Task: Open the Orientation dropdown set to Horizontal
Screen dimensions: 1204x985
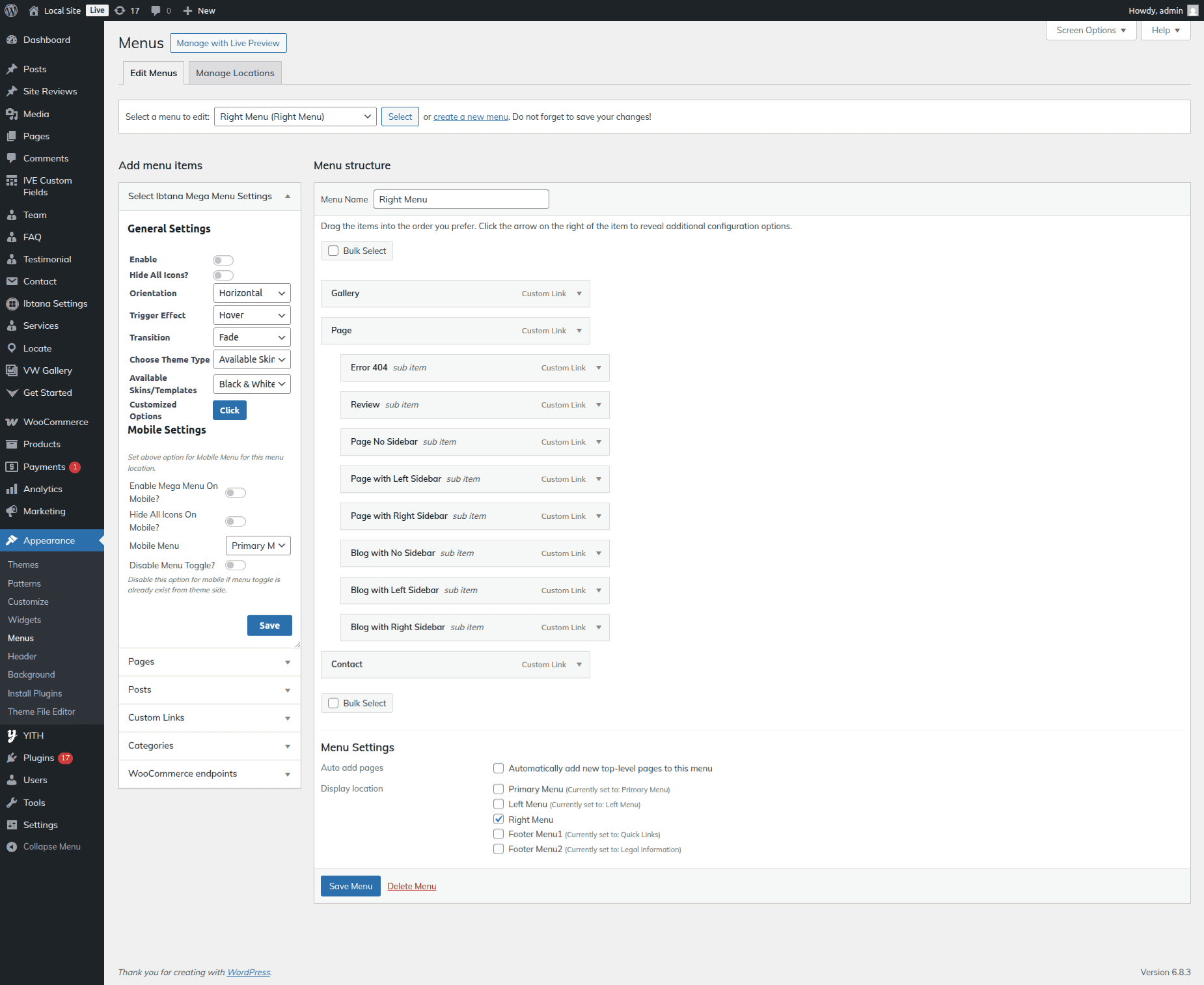Action: (x=251, y=293)
